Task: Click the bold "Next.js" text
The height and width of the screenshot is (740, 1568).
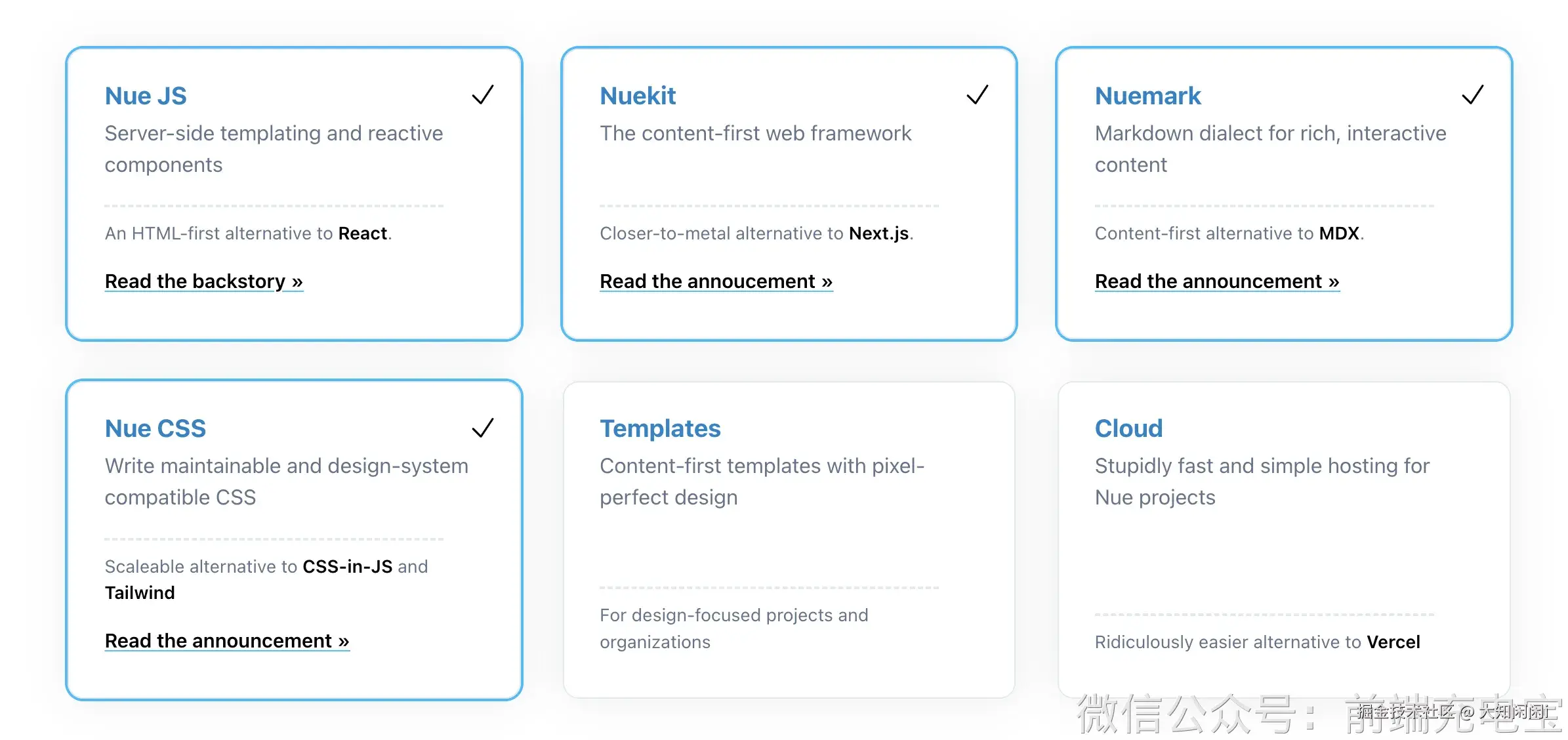Action: (x=879, y=234)
